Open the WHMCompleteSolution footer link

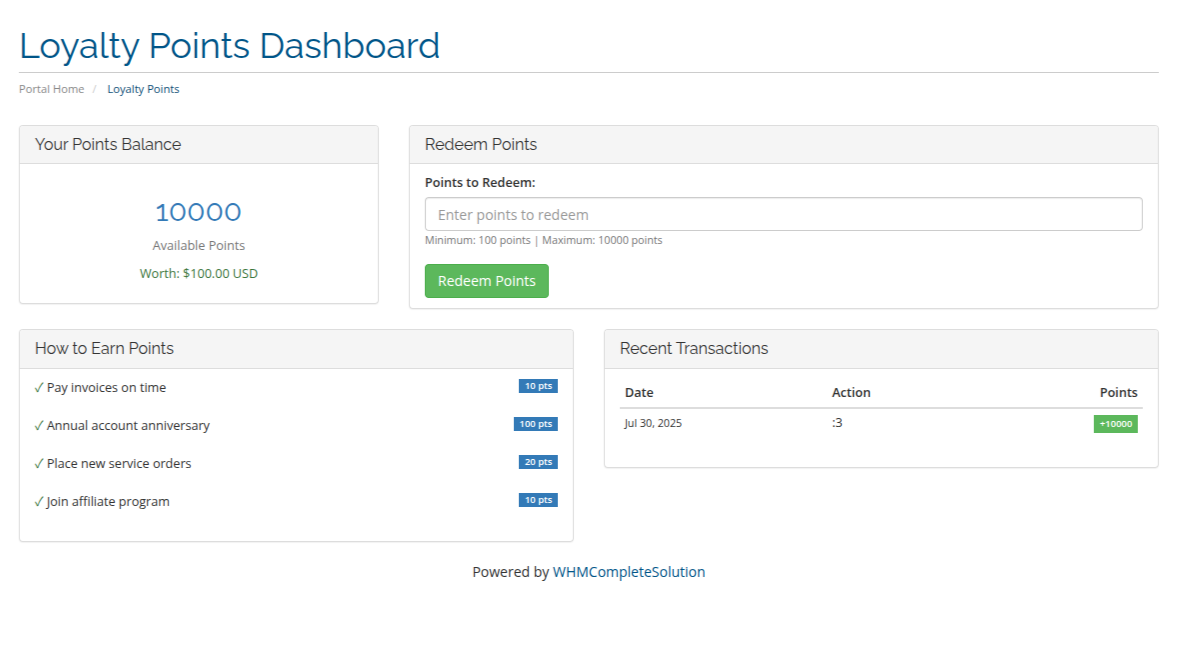(628, 572)
